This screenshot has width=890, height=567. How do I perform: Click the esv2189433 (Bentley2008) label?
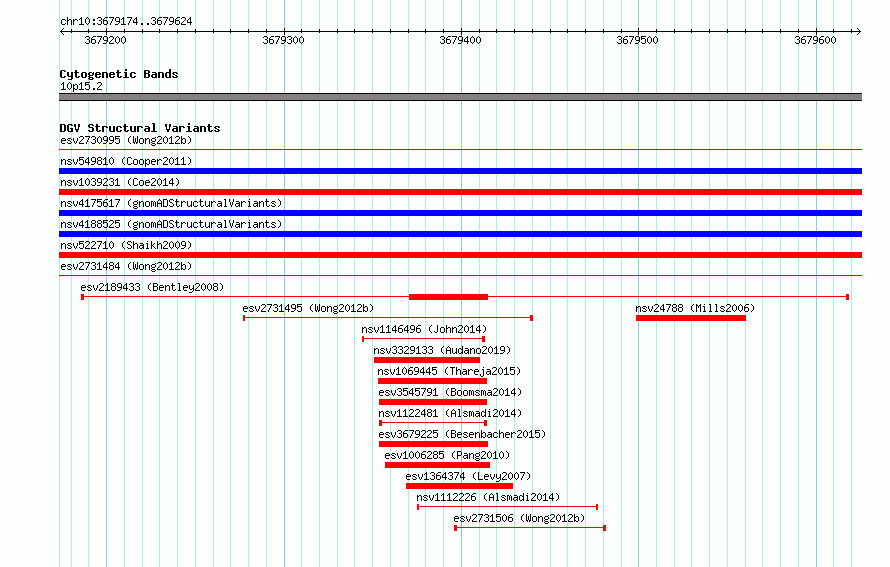point(152,287)
